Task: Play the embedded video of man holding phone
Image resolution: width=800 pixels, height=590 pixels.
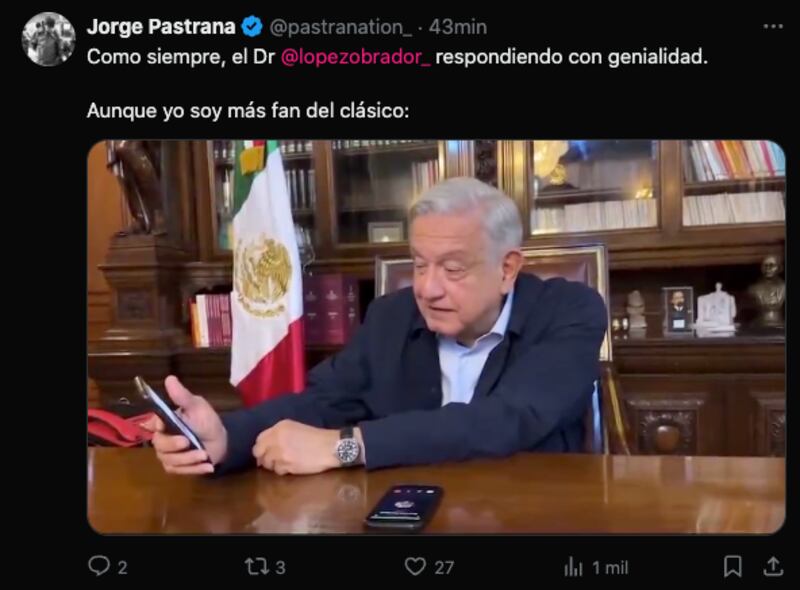Action: click(436, 337)
